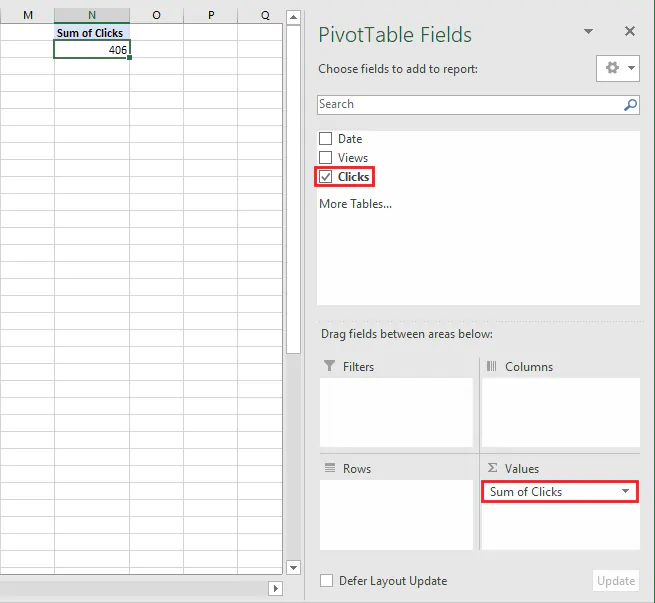The height and width of the screenshot is (603, 655).
Task: Select column M header
Action: pyautogui.click(x=28, y=15)
